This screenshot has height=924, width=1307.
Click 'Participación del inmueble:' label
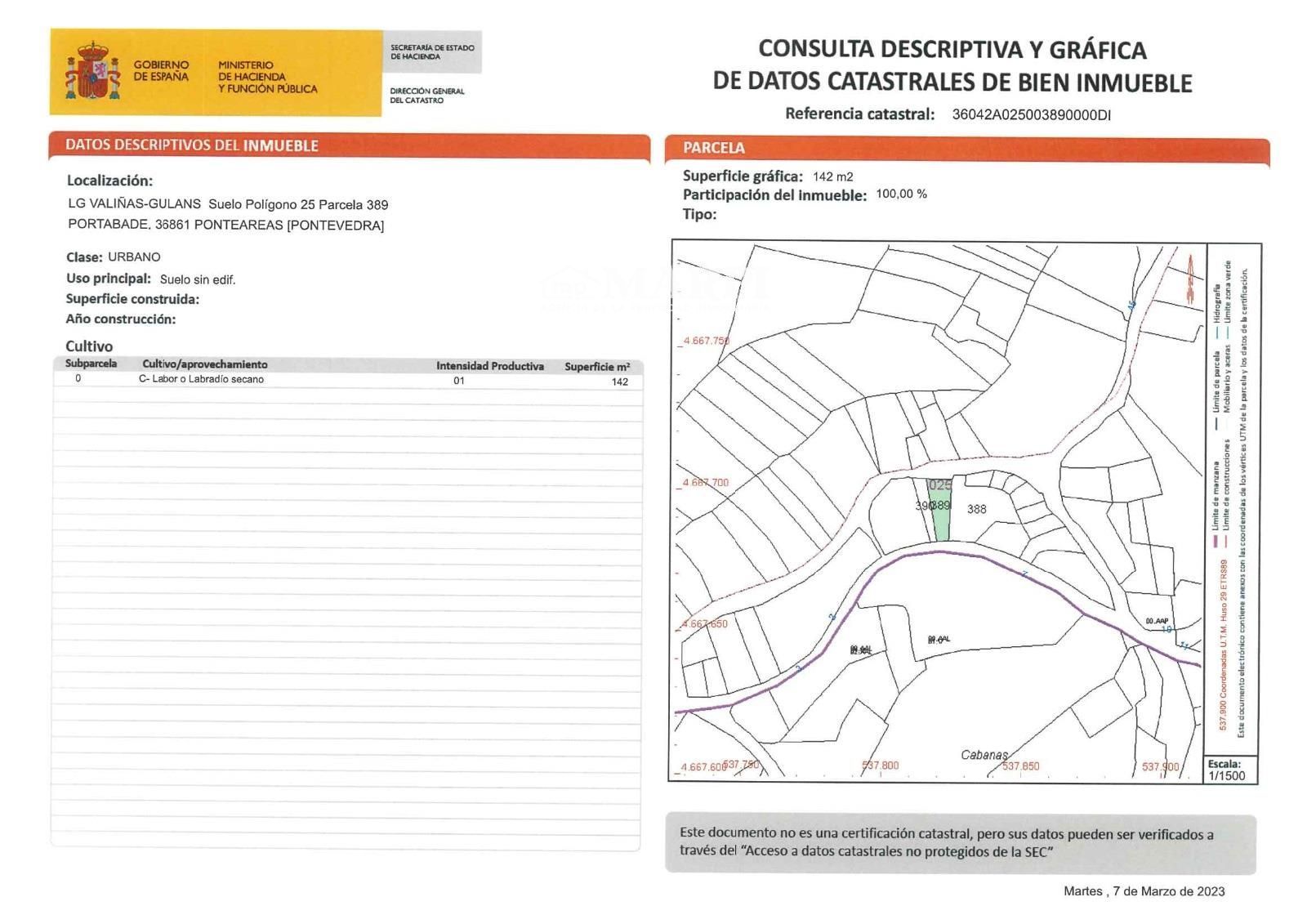[x=774, y=195]
